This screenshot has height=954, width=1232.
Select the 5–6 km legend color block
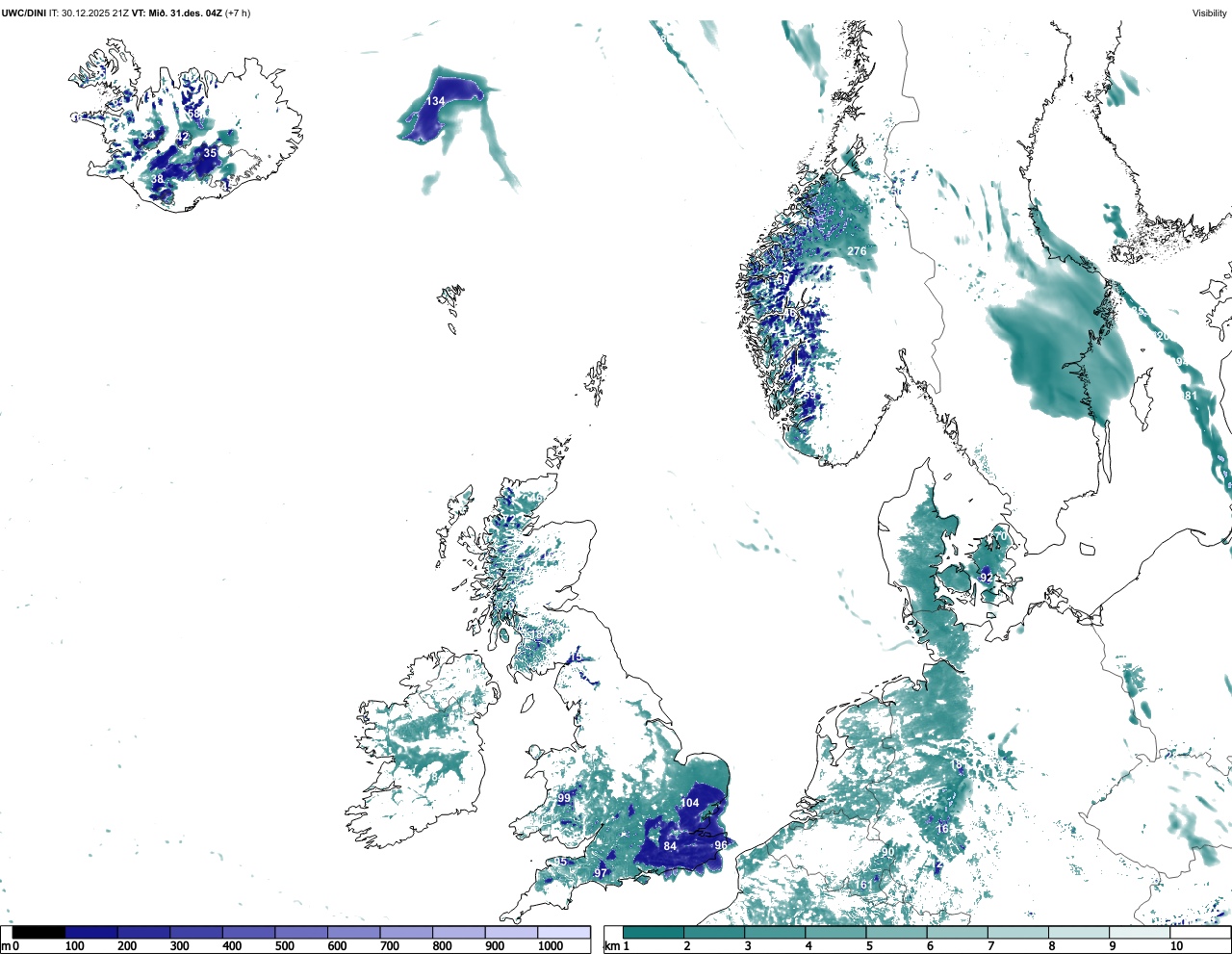click(898, 932)
